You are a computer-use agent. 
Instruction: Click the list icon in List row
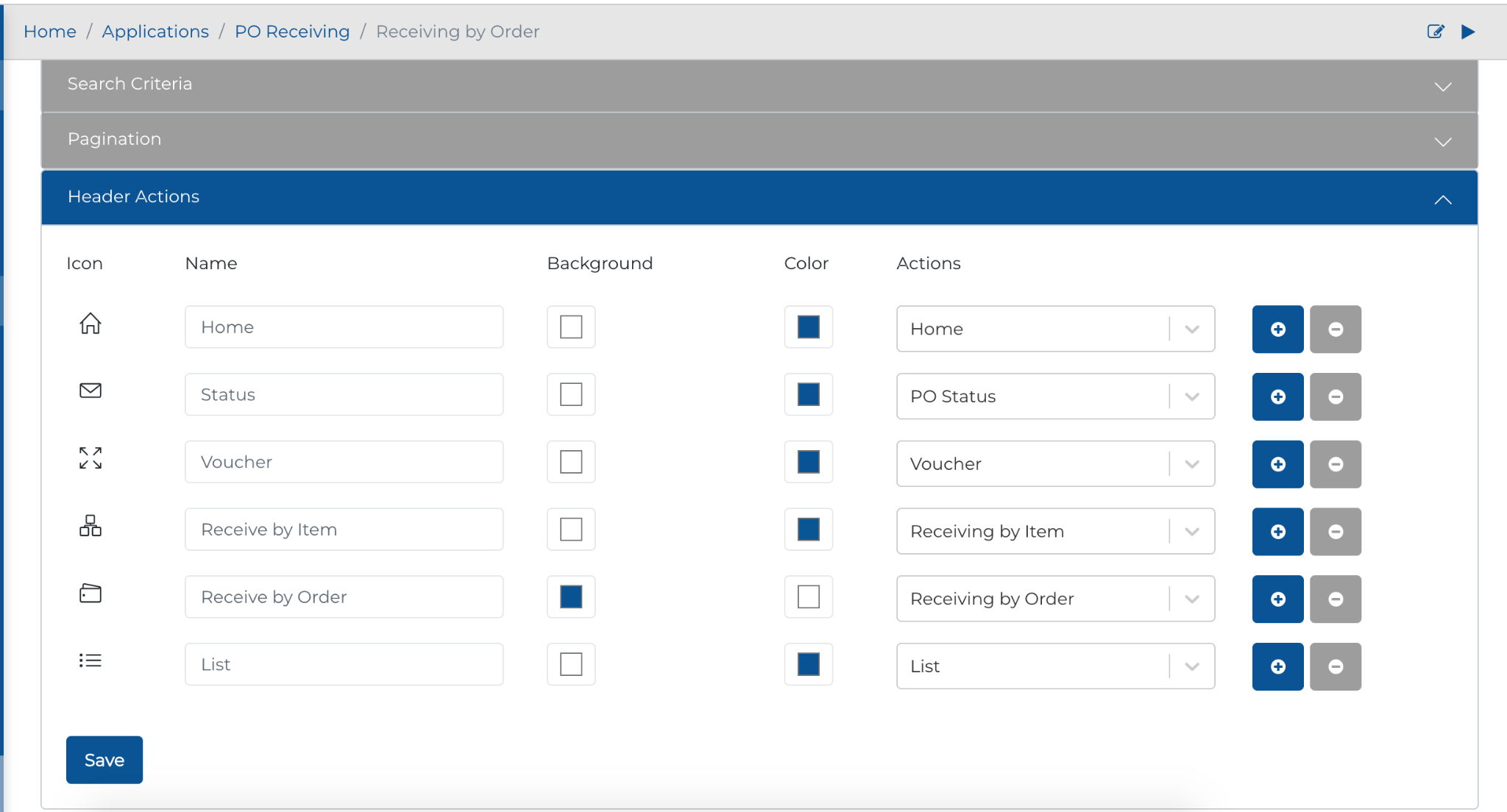pos(91,660)
